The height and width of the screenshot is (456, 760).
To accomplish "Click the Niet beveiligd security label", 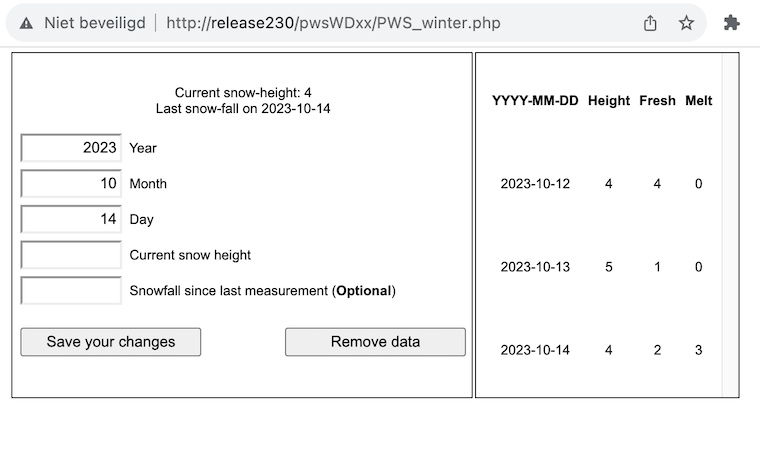I will pyautogui.click(x=95, y=23).
